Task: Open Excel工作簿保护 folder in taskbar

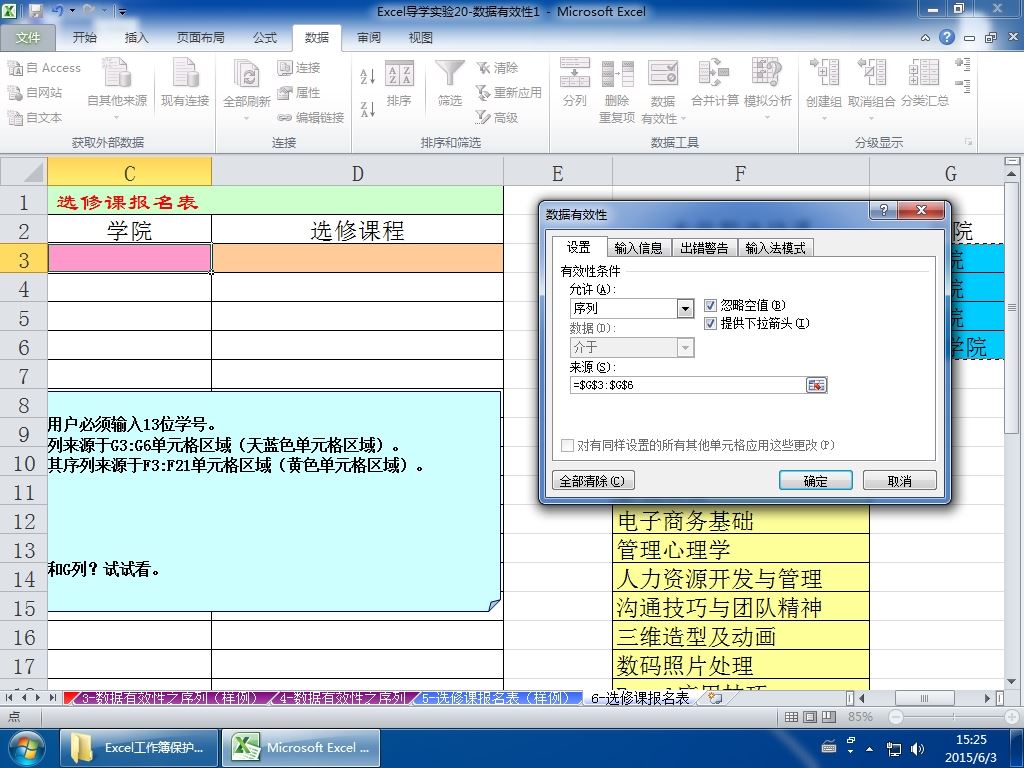Action: 139,748
